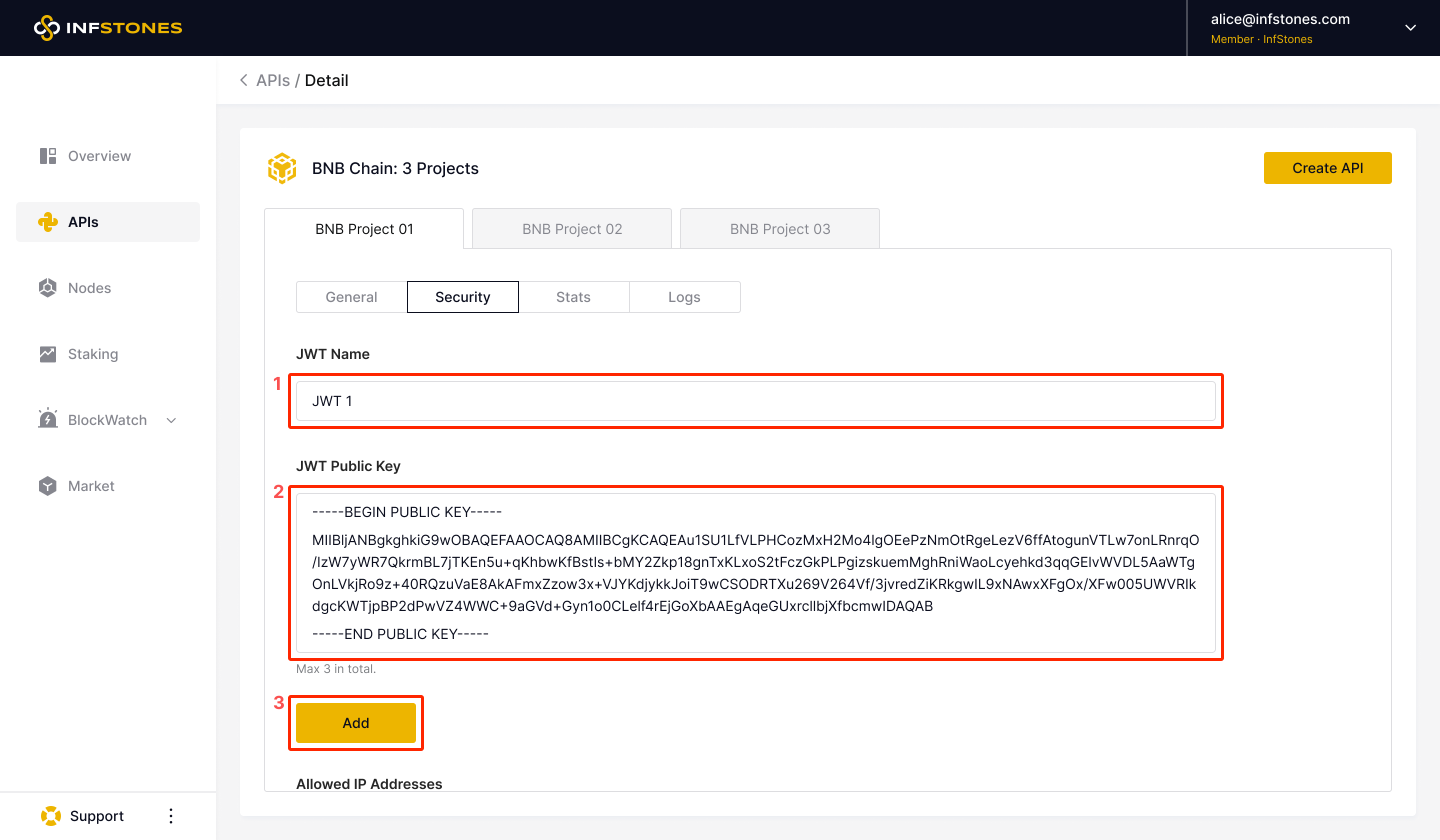
Task: Go back using breadcrumb chevron arrow
Action: click(244, 80)
